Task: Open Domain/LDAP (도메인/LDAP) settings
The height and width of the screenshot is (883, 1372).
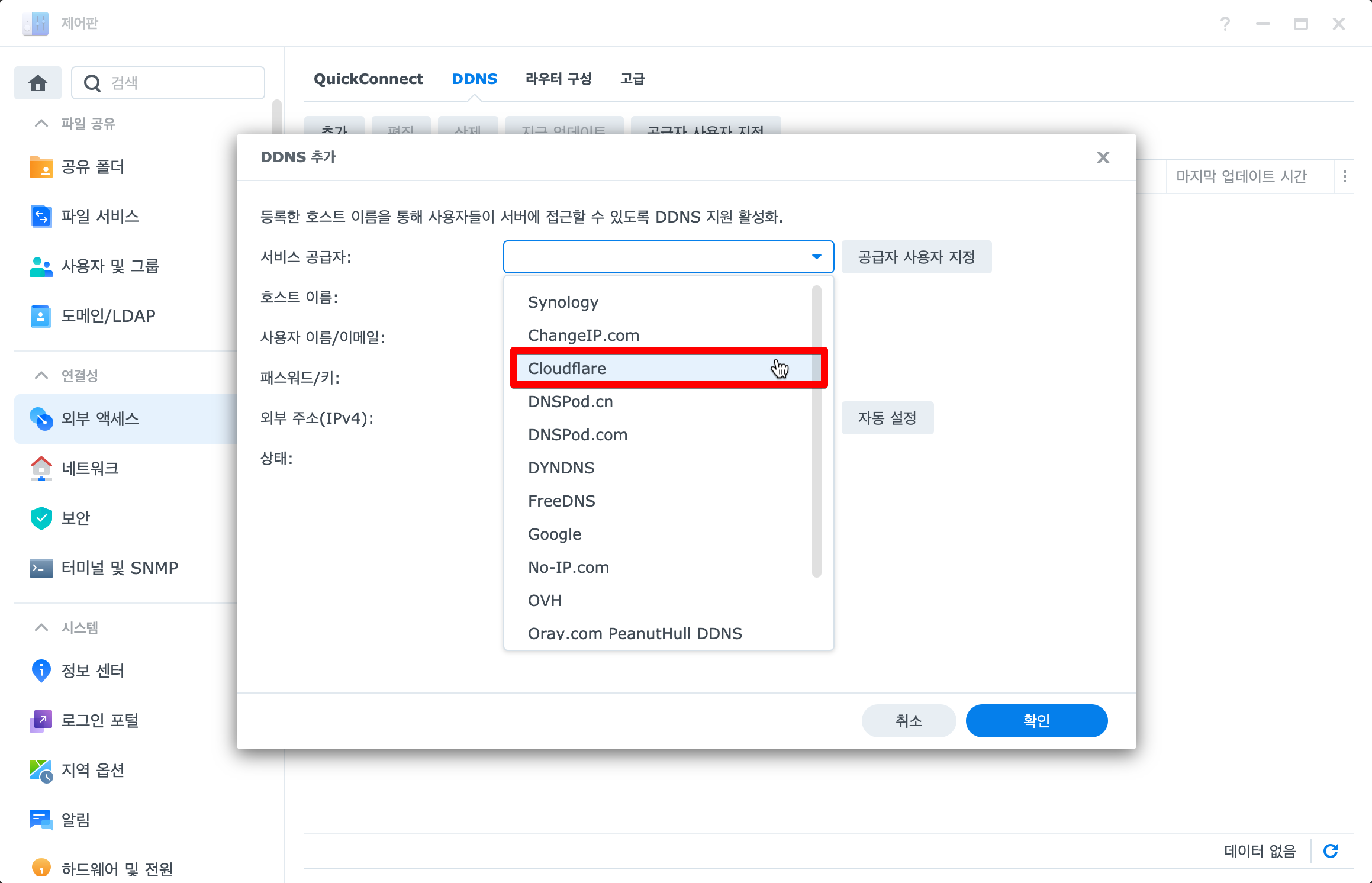Action: pyautogui.click(x=108, y=316)
